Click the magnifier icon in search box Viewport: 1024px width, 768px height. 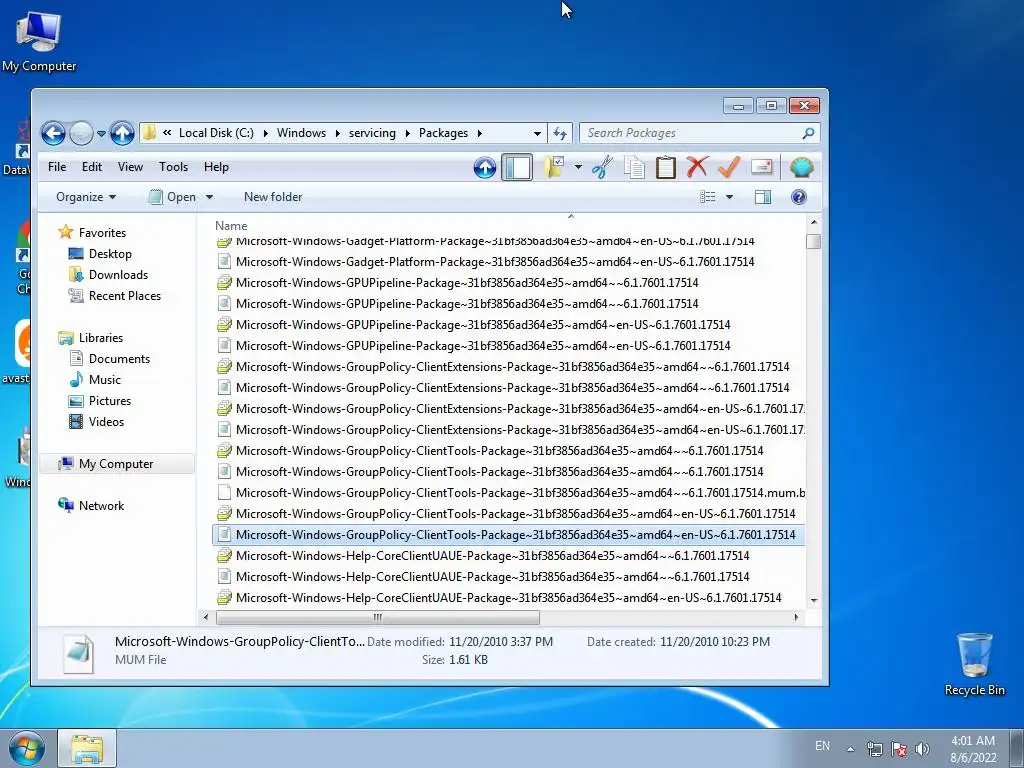click(808, 133)
